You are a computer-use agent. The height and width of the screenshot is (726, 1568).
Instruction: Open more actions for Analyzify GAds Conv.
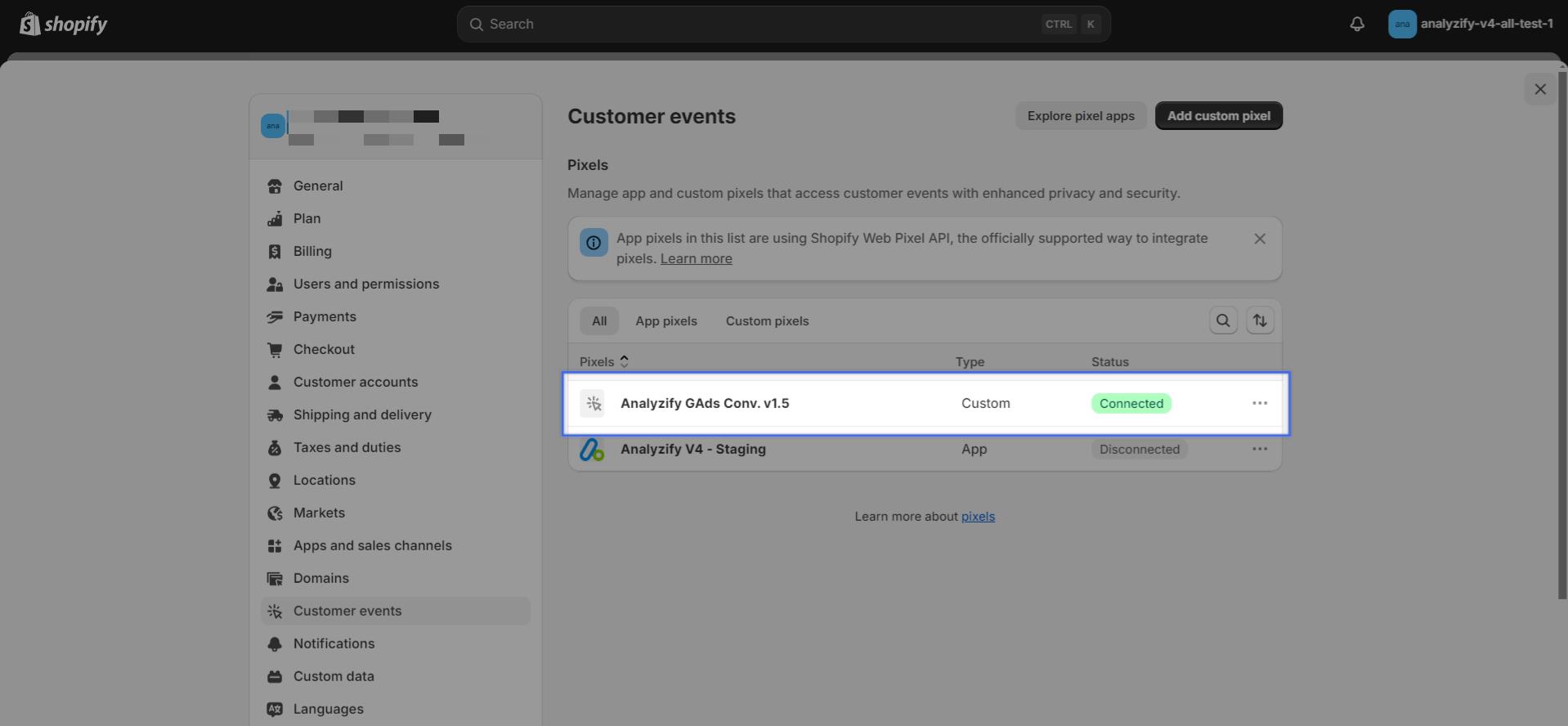[1260, 403]
